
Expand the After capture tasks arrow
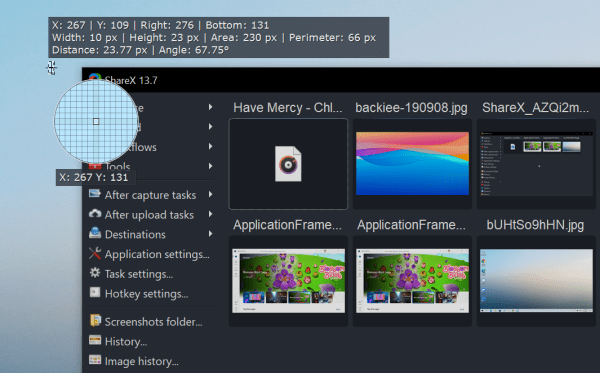click(x=210, y=194)
